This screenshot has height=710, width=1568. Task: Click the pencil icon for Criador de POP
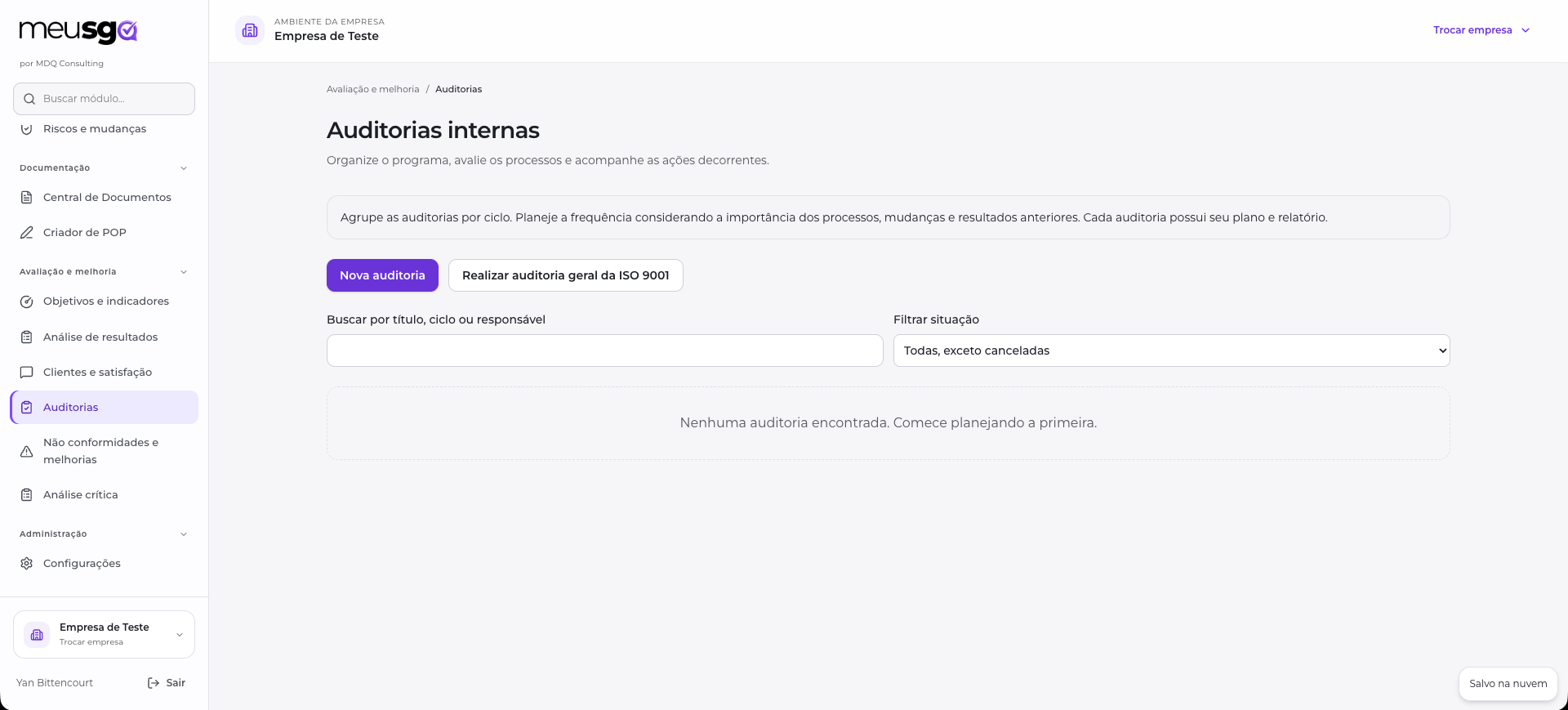(27, 233)
